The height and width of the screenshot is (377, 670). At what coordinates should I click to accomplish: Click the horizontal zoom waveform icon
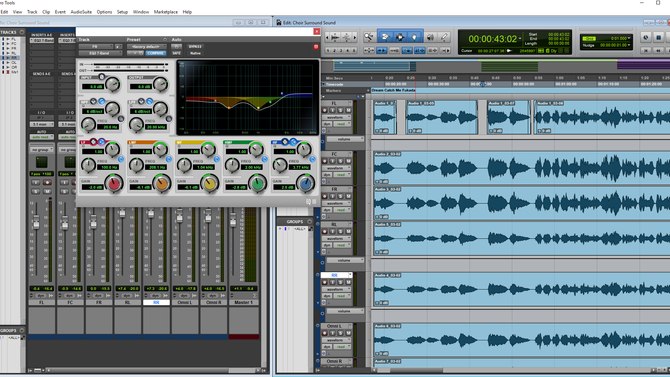click(x=335, y=38)
